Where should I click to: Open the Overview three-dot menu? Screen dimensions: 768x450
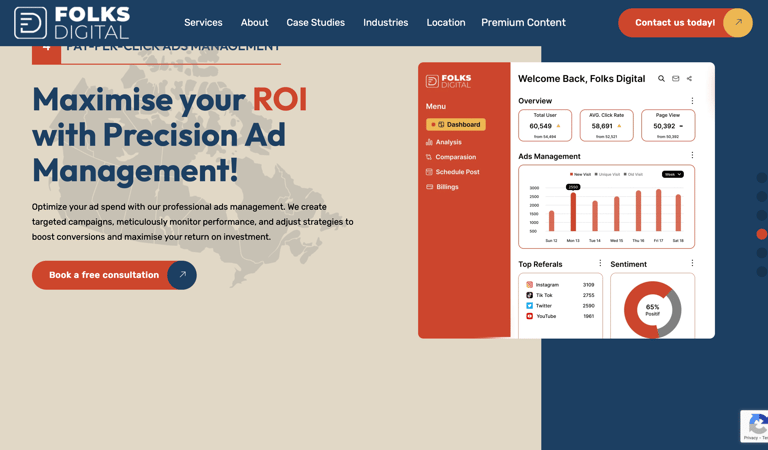coord(692,101)
